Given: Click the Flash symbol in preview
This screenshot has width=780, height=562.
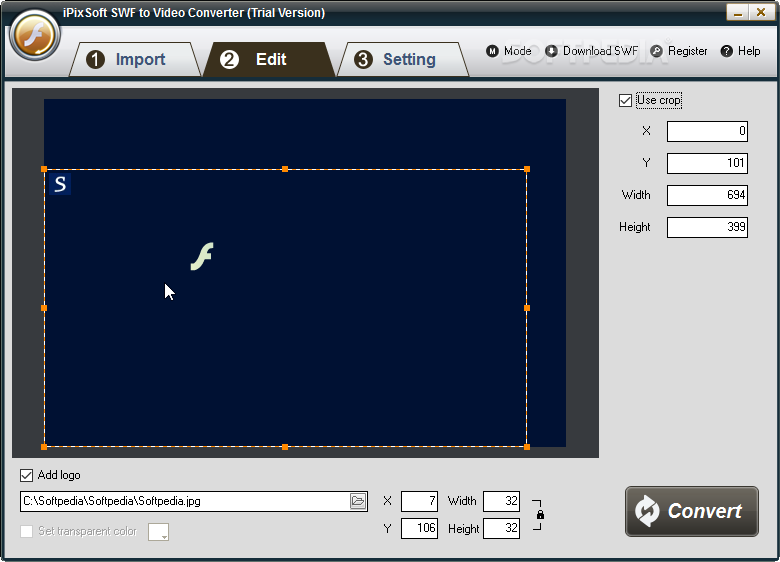Looking at the screenshot, I should click(202, 257).
